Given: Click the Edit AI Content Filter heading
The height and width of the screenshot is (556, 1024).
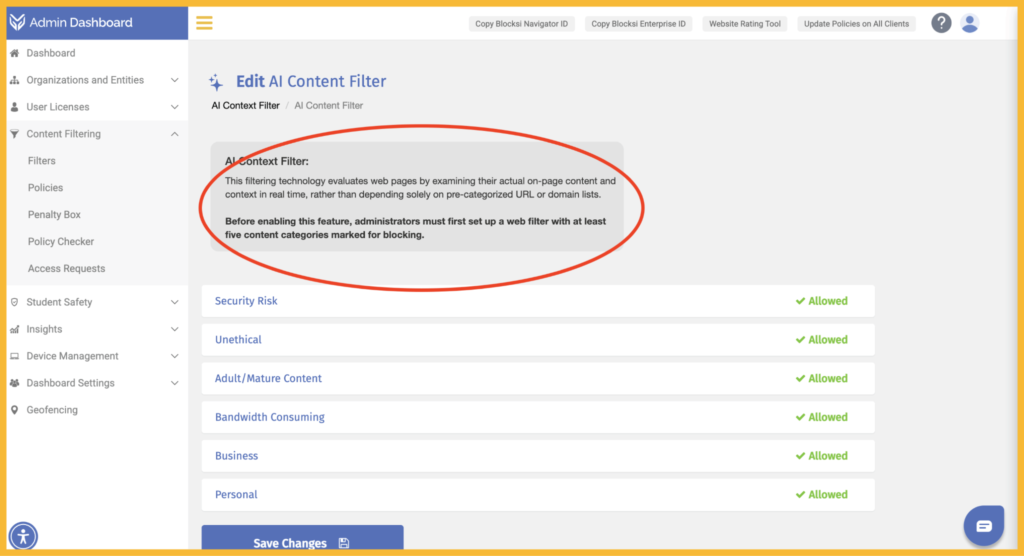Looking at the screenshot, I should (x=311, y=81).
